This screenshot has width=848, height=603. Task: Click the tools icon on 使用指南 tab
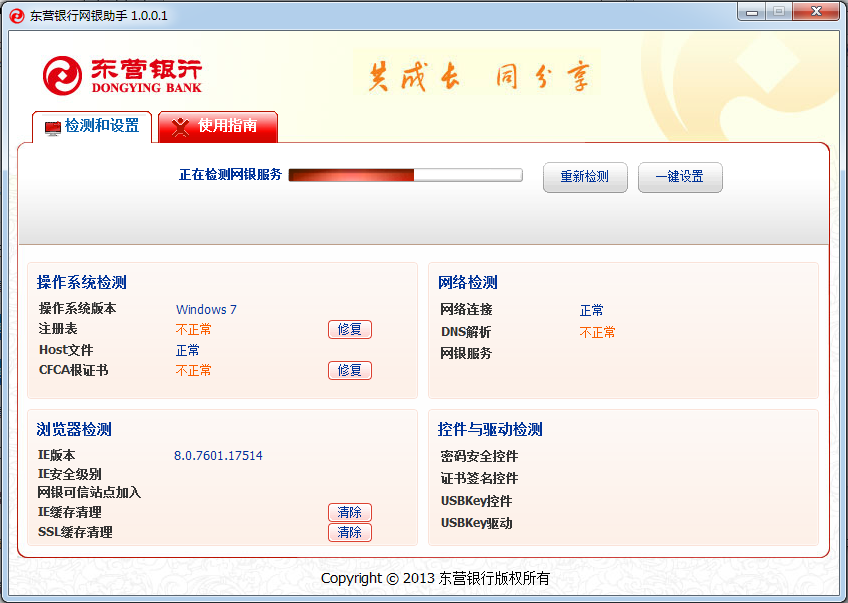click(180, 127)
